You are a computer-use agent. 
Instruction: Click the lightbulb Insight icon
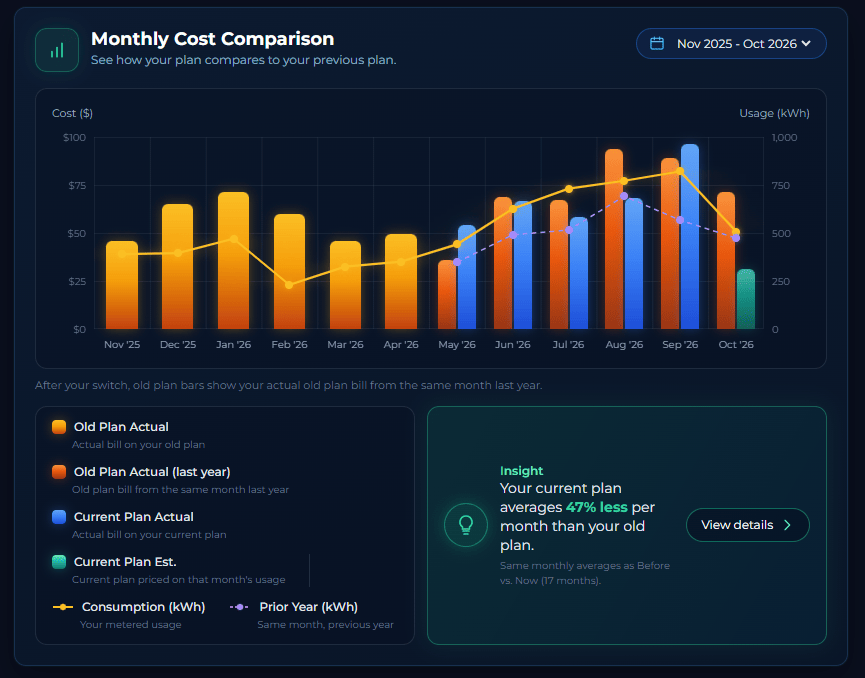pos(466,525)
